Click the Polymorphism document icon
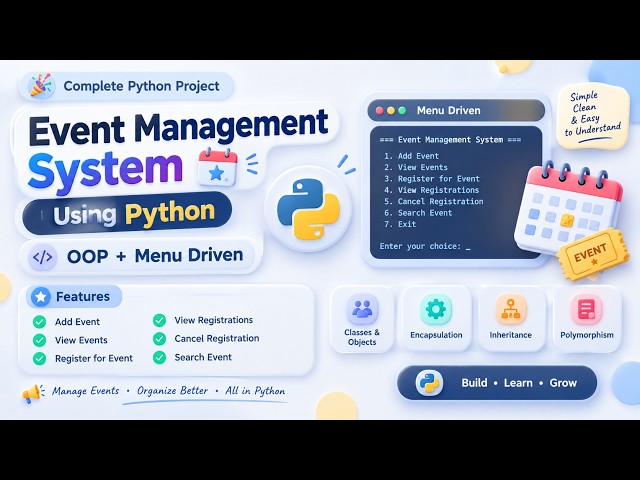This screenshot has height=480, width=640. [587, 309]
